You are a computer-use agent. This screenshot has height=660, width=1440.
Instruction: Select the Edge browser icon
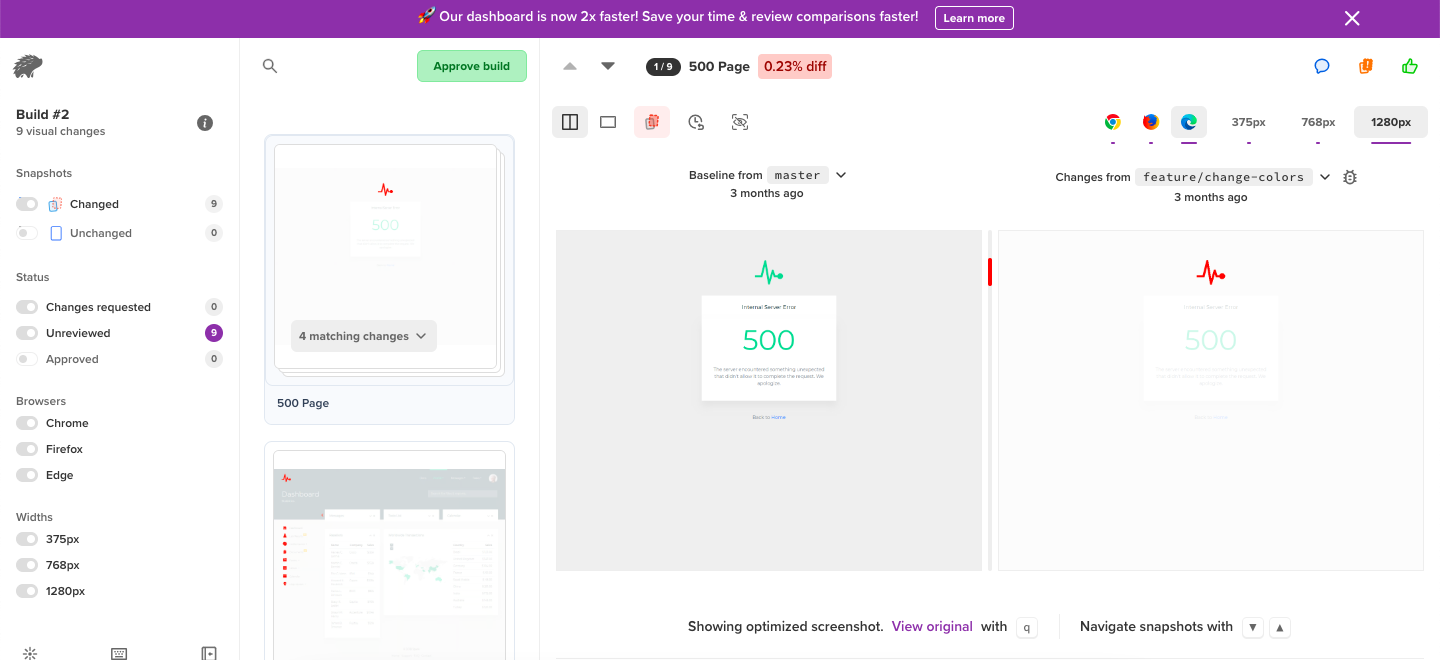1189,122
